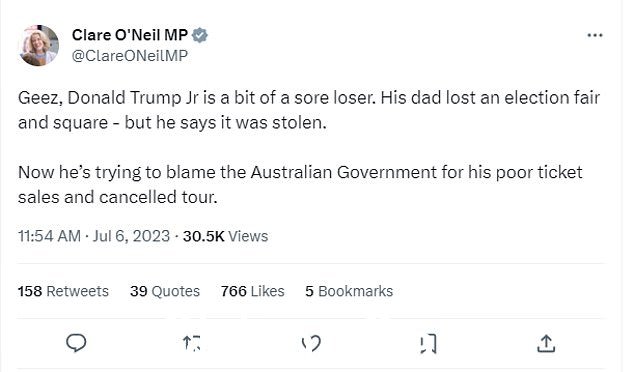The width and height of the screenshot is (634, 372).
Task: Show the 766 Likes list
Action: [x=253, y=291]
